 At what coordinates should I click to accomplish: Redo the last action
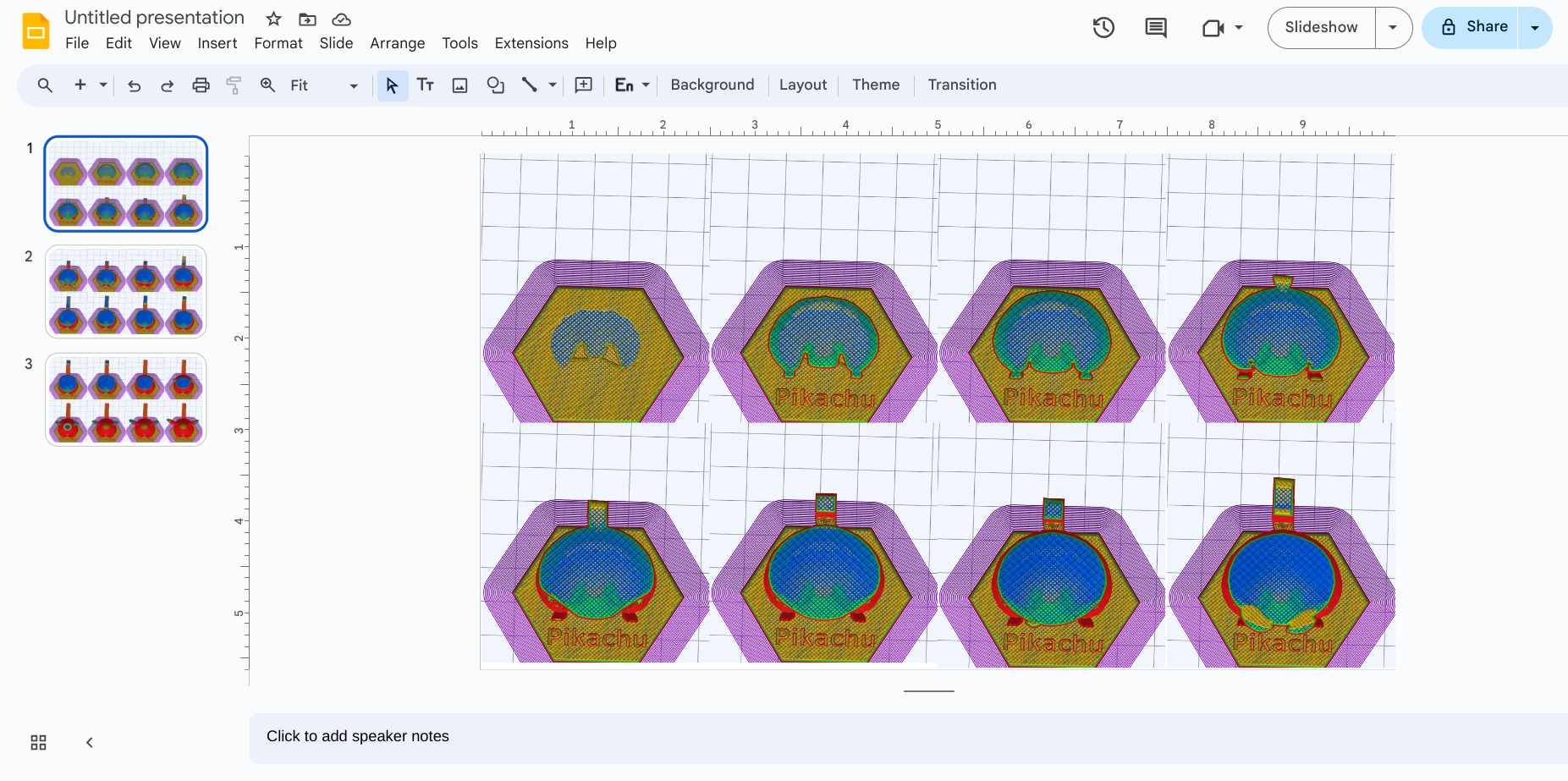(x=167, y=85)
